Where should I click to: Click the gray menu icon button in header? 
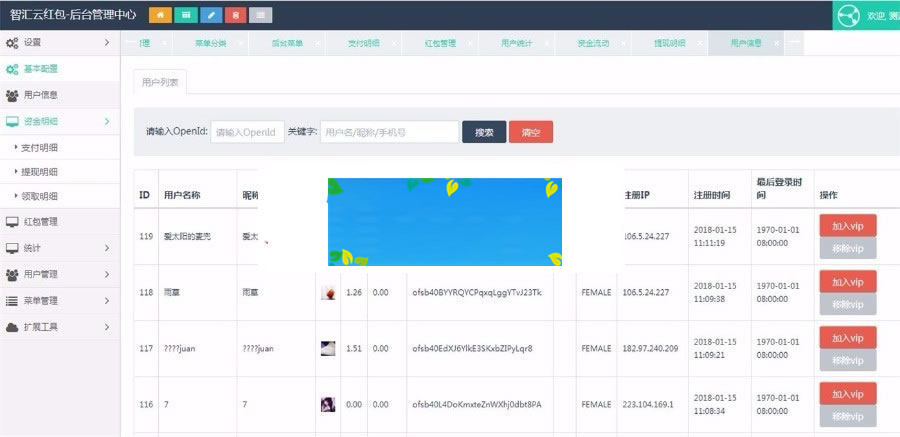(260, 15)
